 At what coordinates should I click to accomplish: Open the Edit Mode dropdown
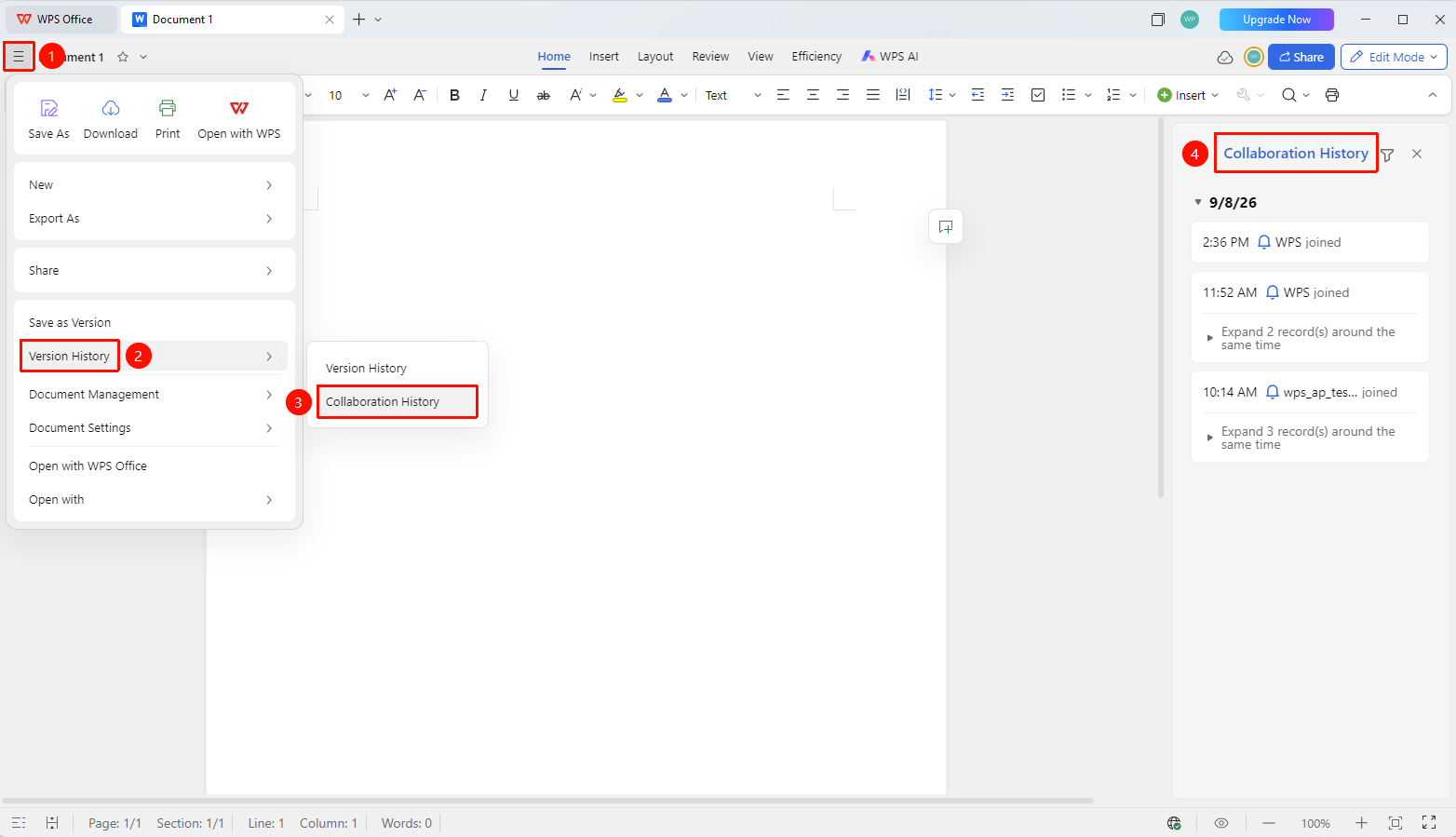click(1394, 57)
